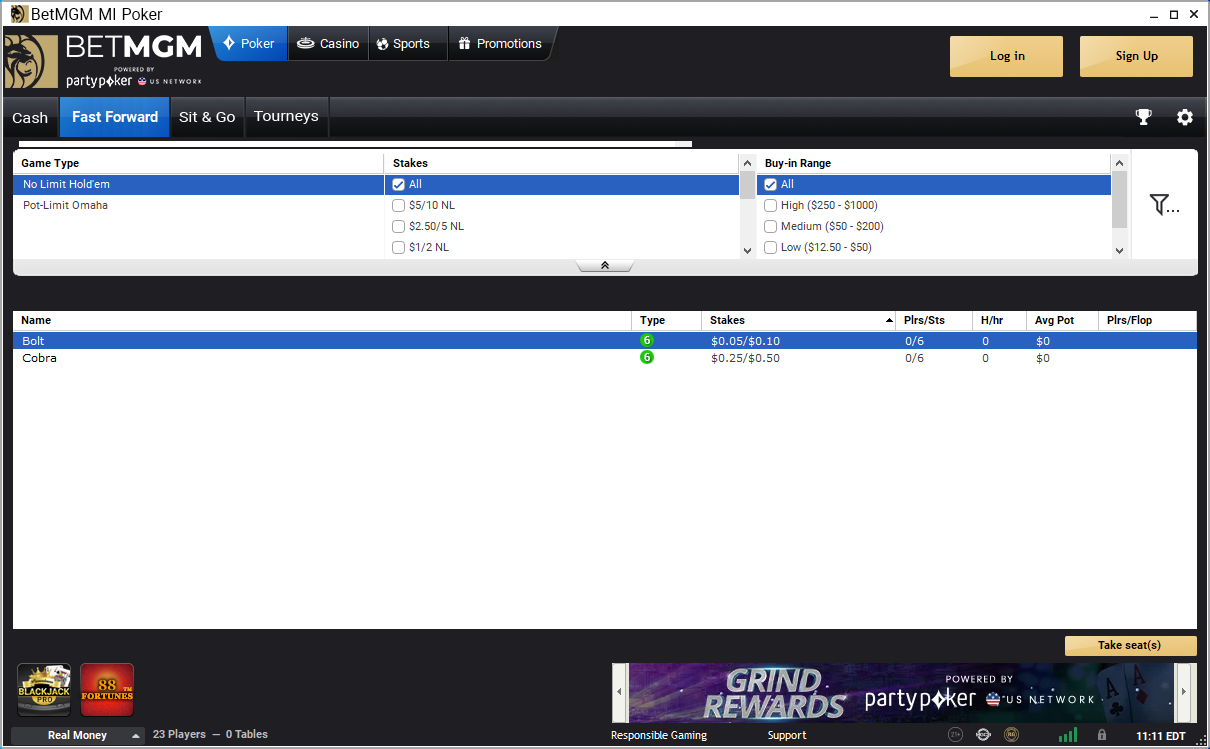Click the Buy-in Range scroll up arrow

1119,163
